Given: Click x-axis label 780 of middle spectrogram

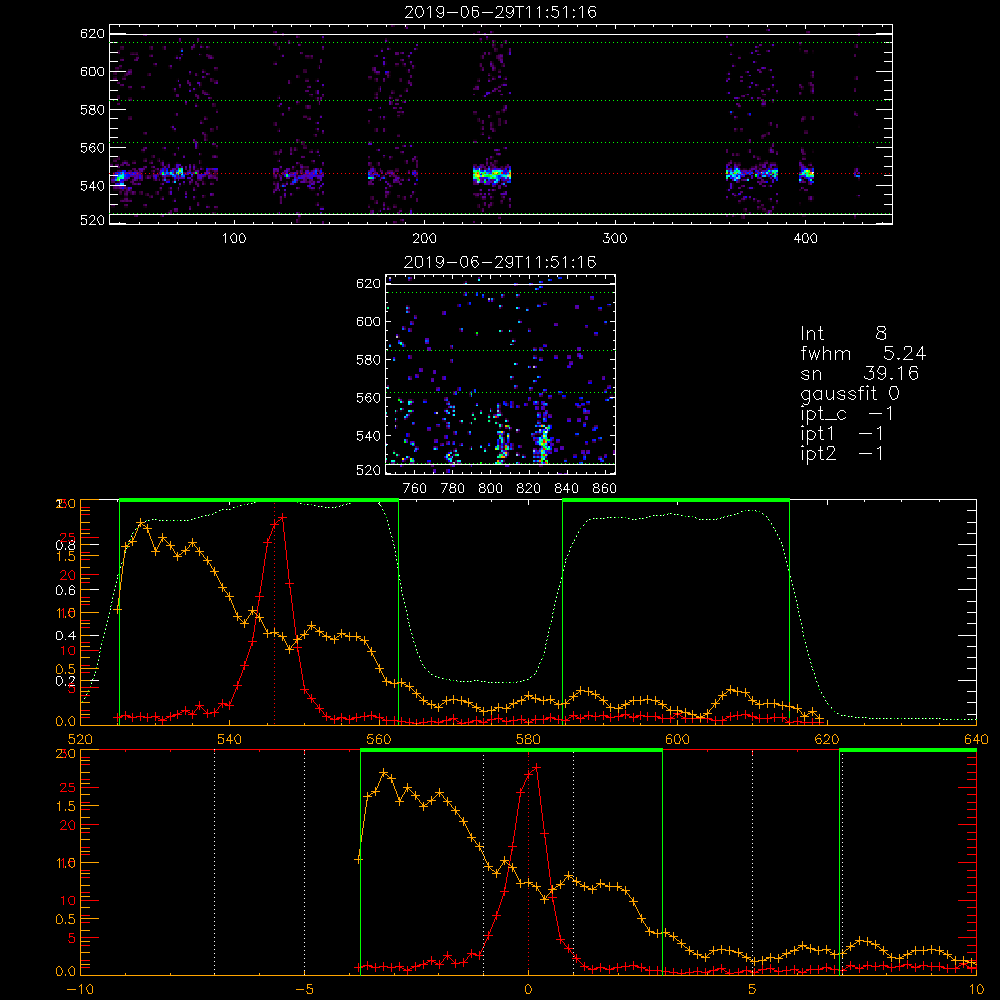Looking at the screenshot, I should pos(453,489).
